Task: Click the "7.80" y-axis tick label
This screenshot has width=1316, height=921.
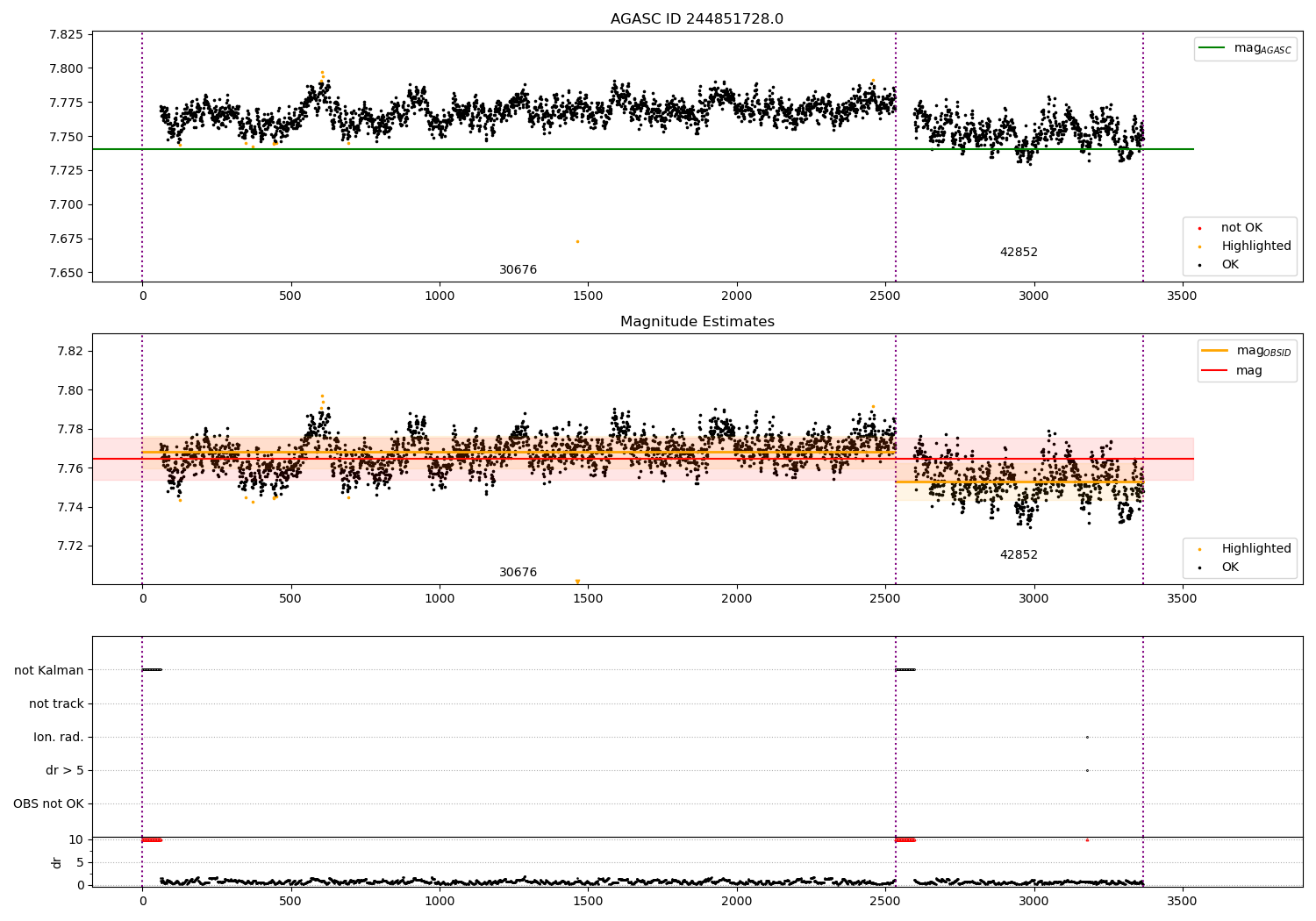Action: (x=69, y=390)
